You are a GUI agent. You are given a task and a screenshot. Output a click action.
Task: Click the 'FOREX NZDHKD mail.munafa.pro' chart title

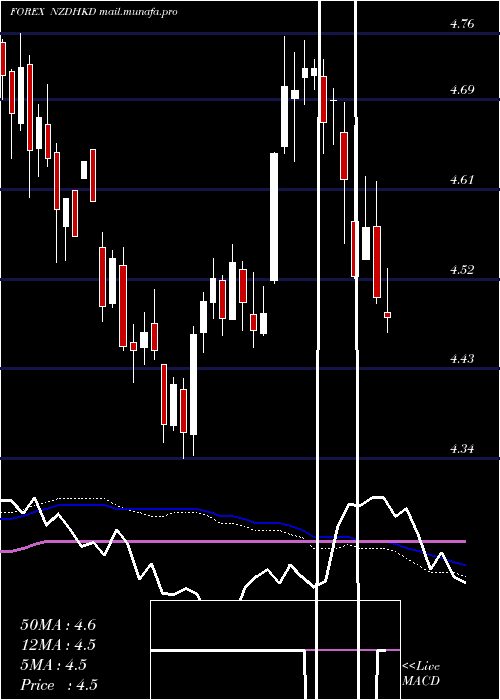pos(94,12)
